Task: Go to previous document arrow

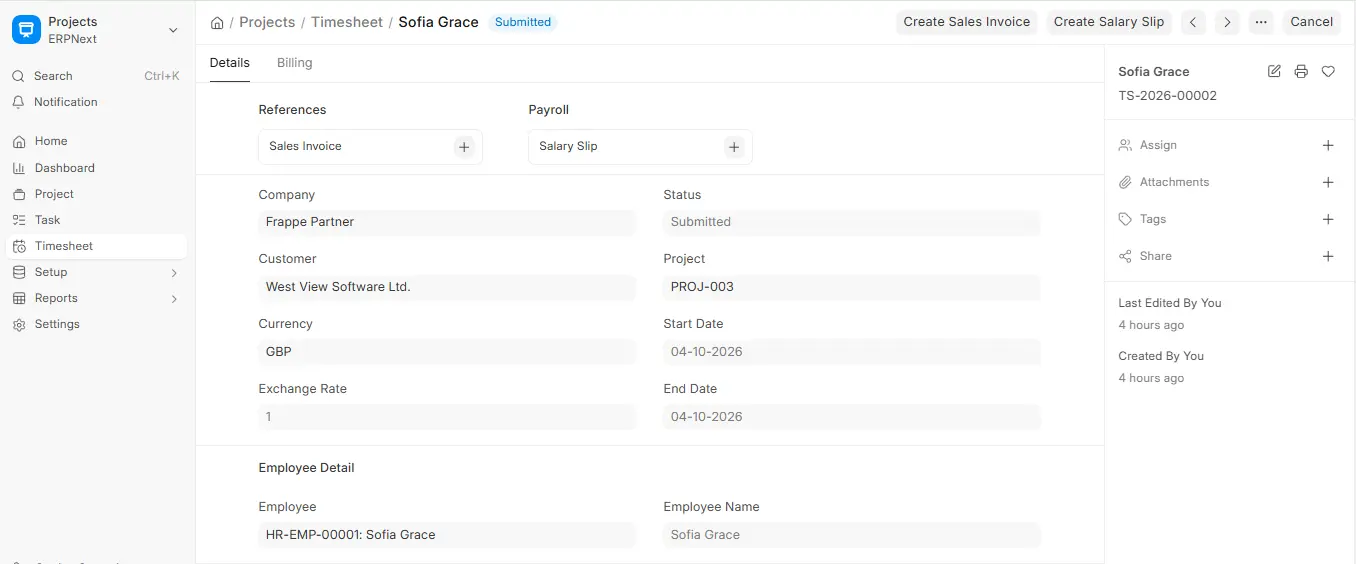Action: click(1193, 22)
